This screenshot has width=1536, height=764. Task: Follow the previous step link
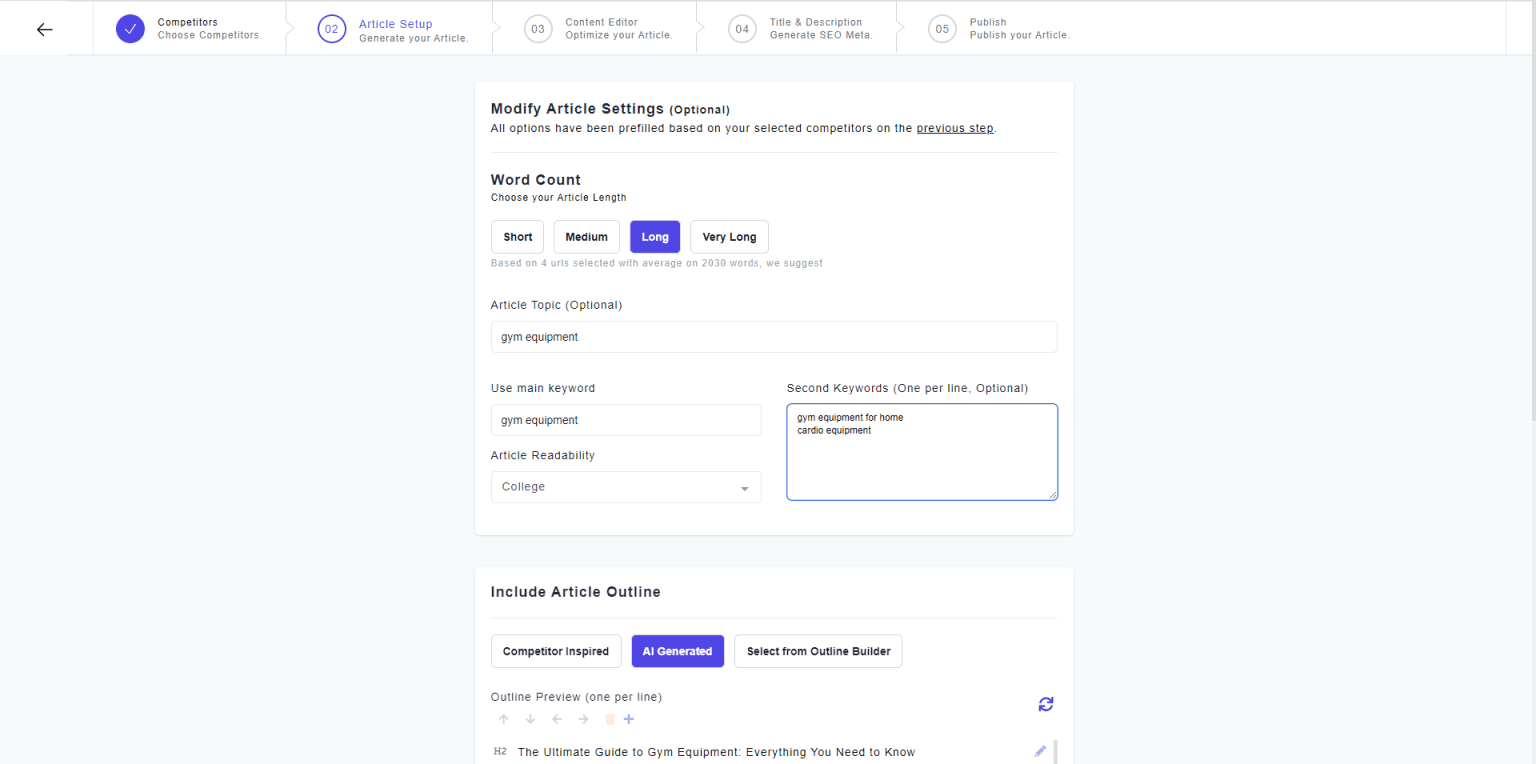click(x=954, y=128)
